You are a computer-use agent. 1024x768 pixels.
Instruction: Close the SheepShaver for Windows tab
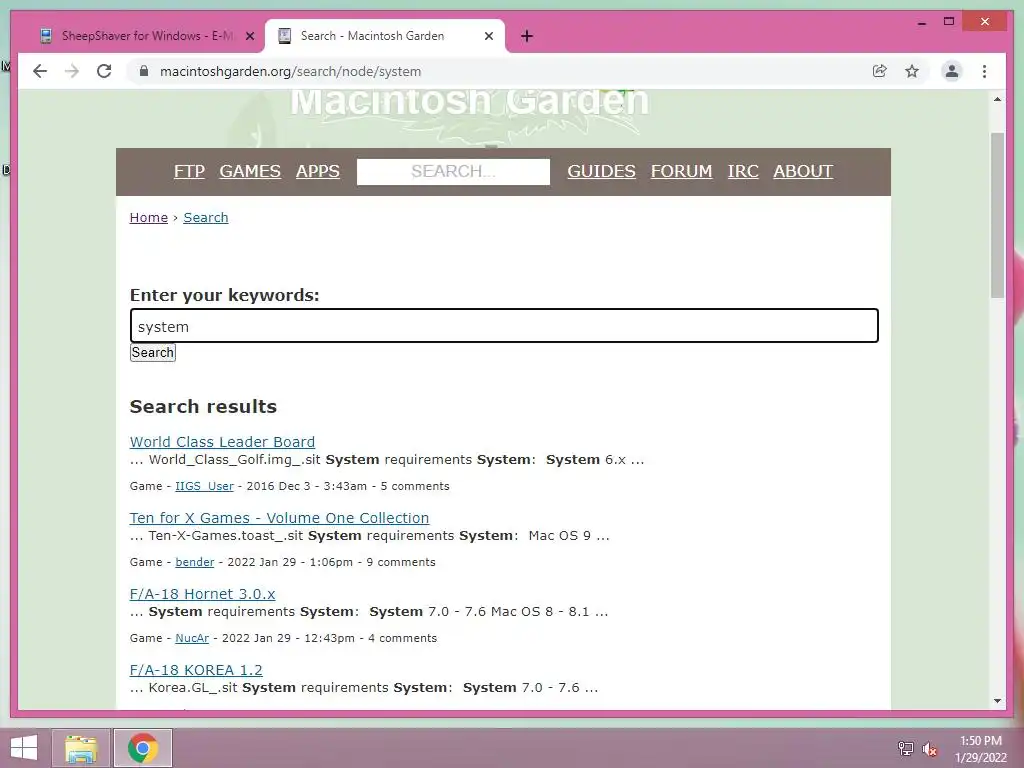[x=249, y=37]
